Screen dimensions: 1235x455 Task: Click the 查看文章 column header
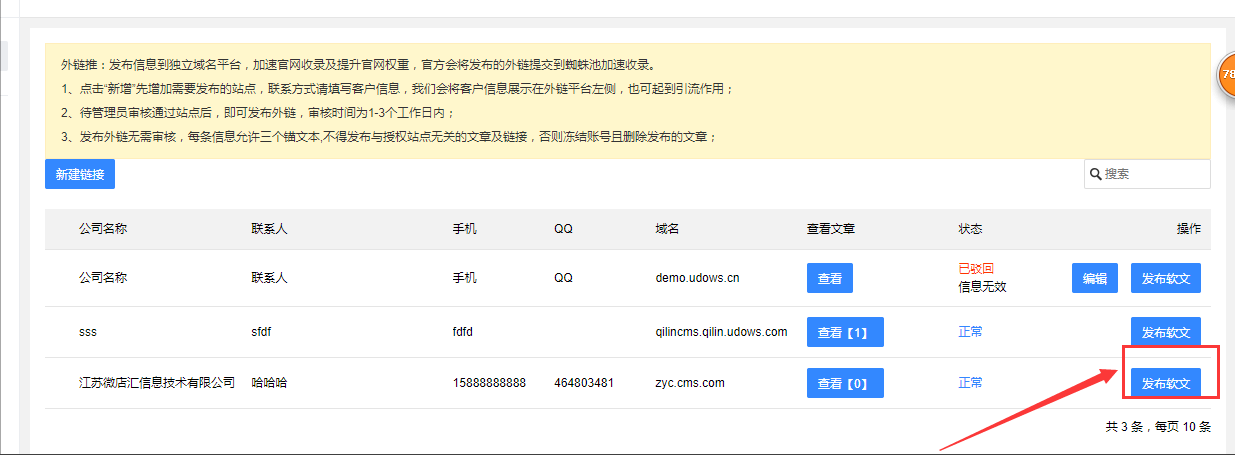830,229
